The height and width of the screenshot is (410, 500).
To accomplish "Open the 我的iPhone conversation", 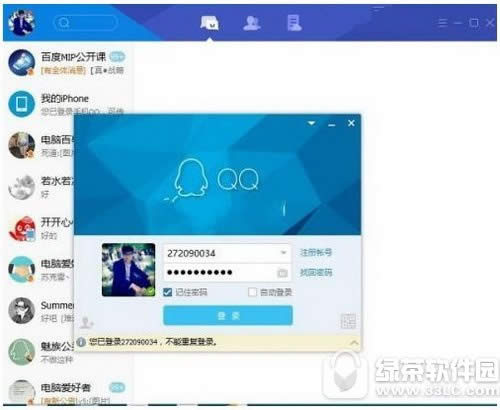I will point(68,104).
